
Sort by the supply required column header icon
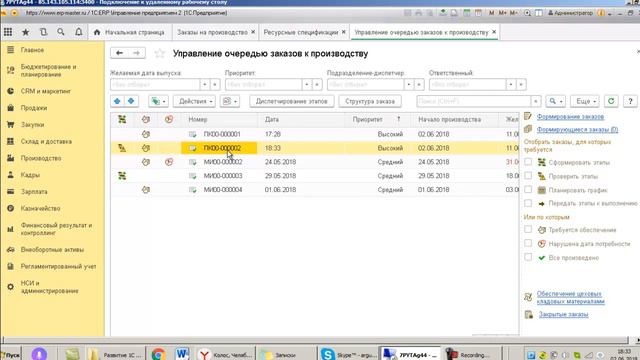[146, 119]
